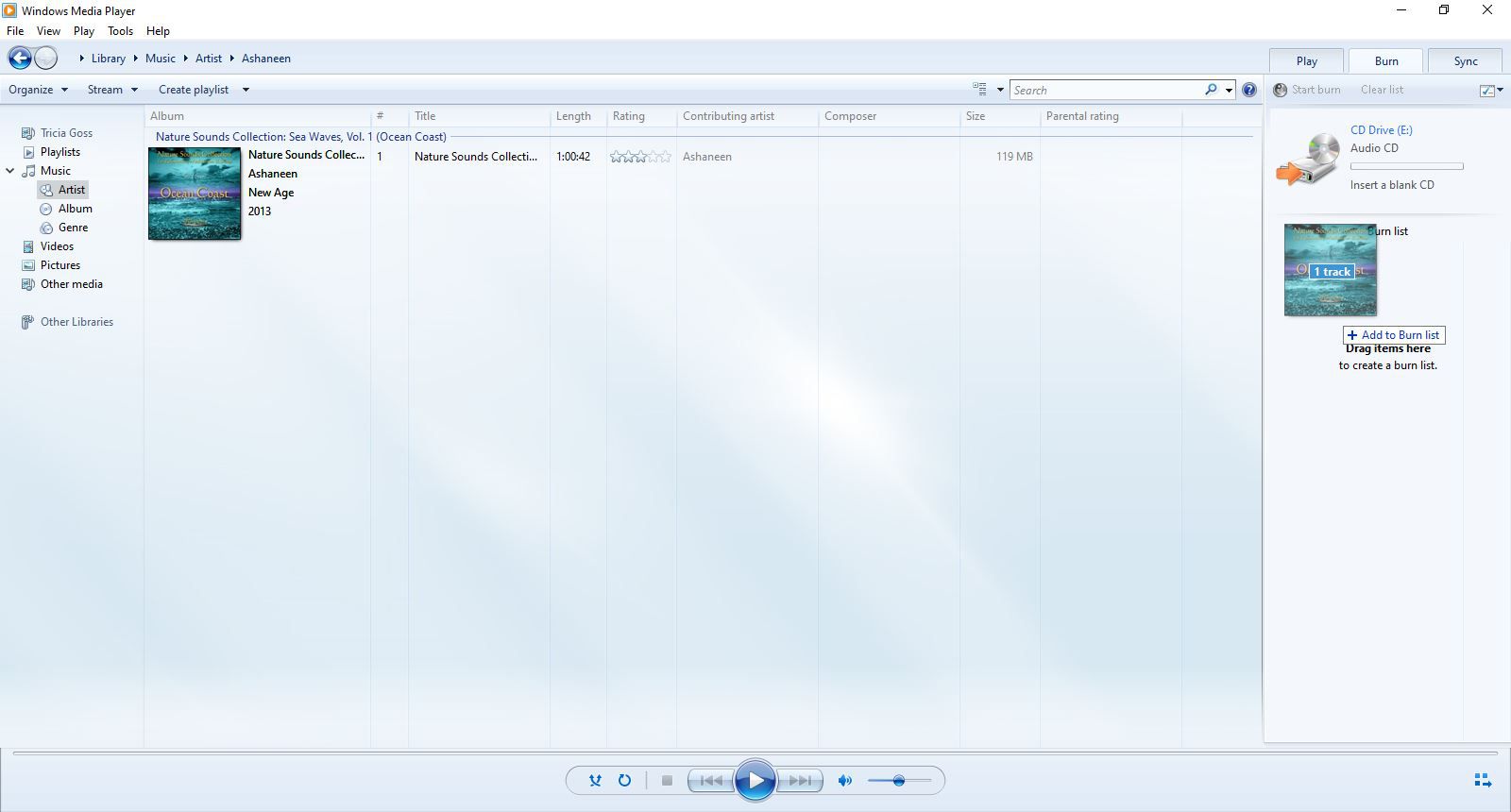This screenshot has width=1511, height=812.
Task: Click Artist in the breadcrumb
Action: [x=209, y=59]
